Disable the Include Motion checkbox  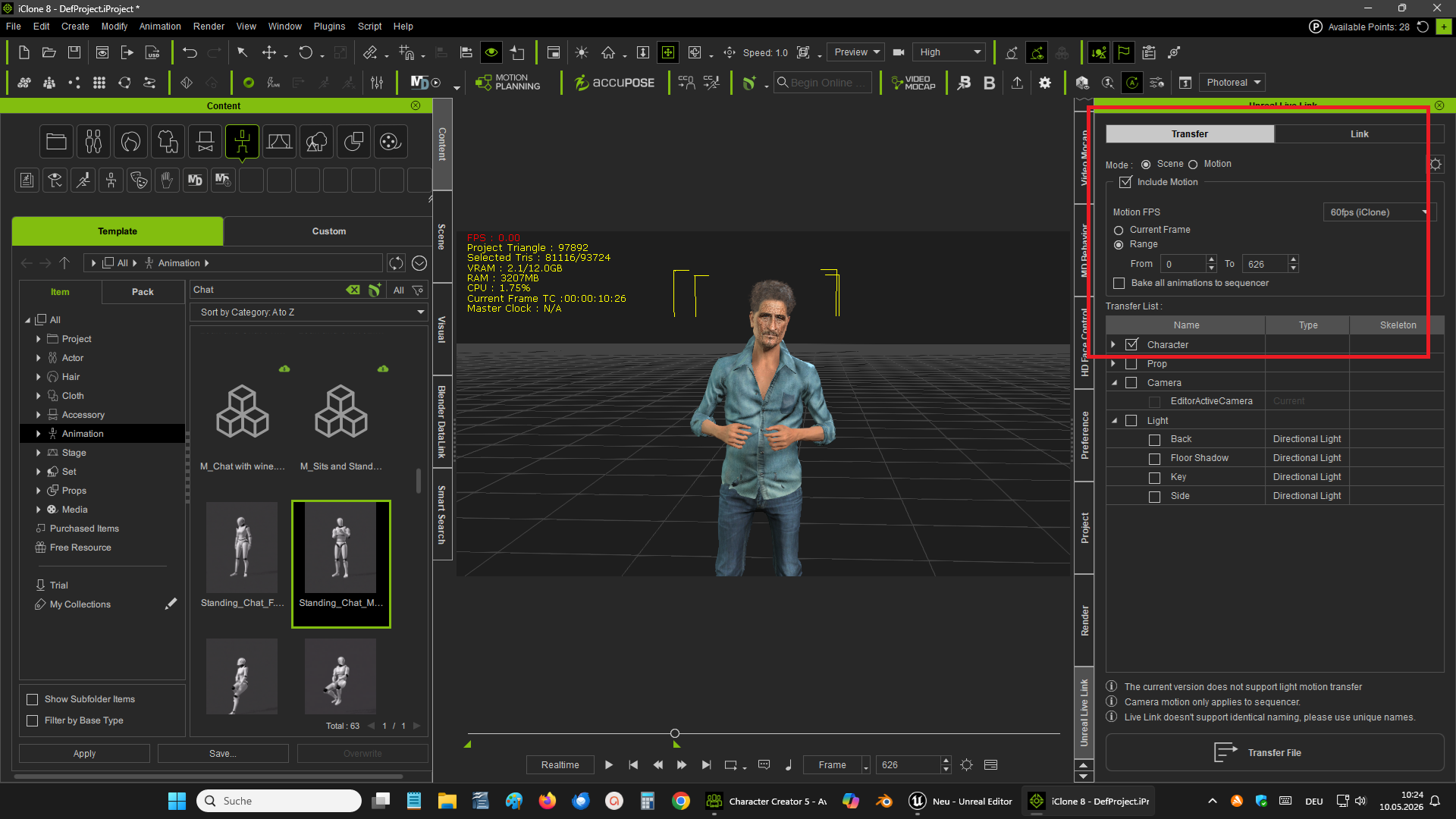coord(1125,182)
